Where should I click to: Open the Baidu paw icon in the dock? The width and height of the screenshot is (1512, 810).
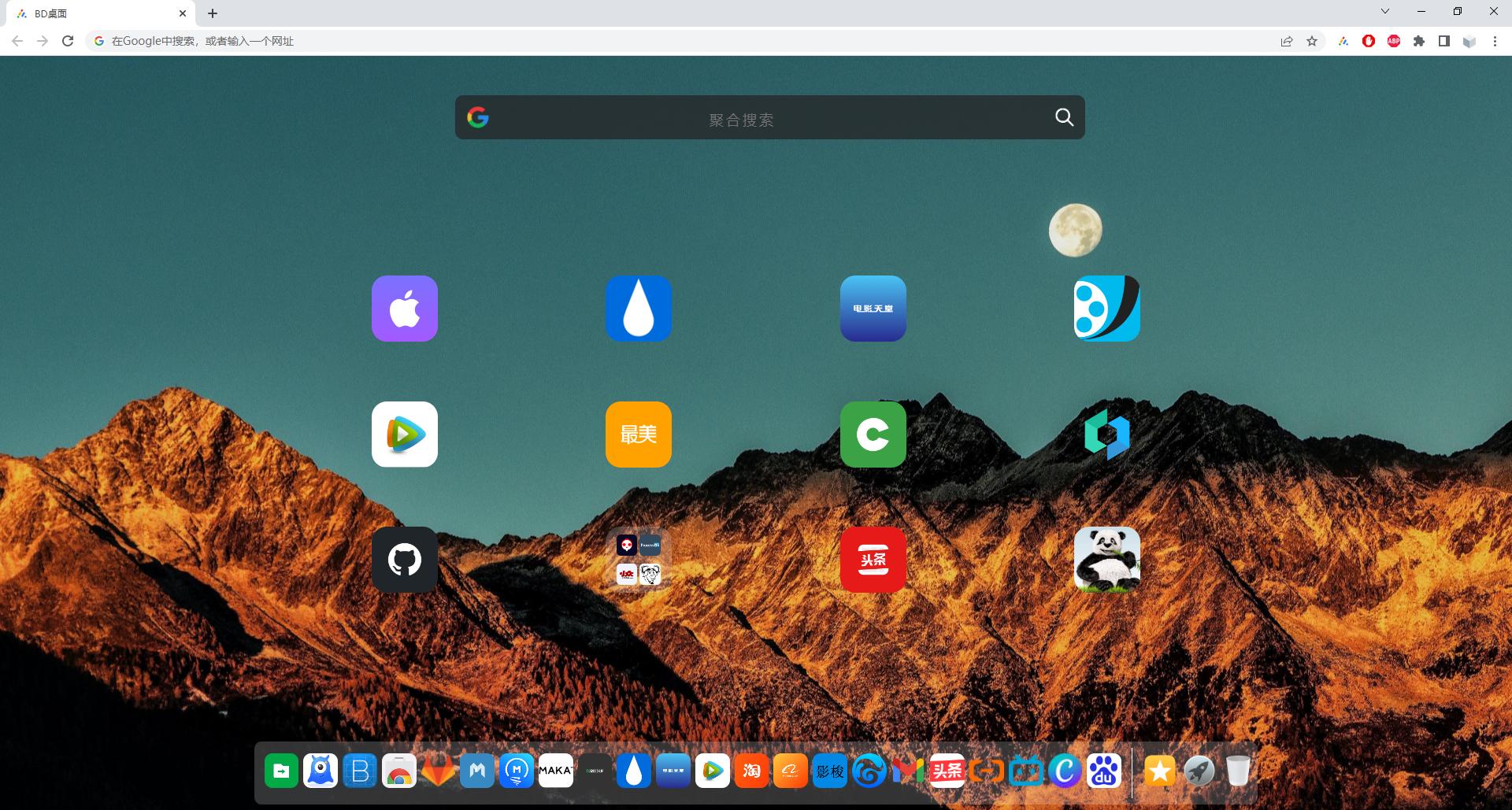(1104, 771)
